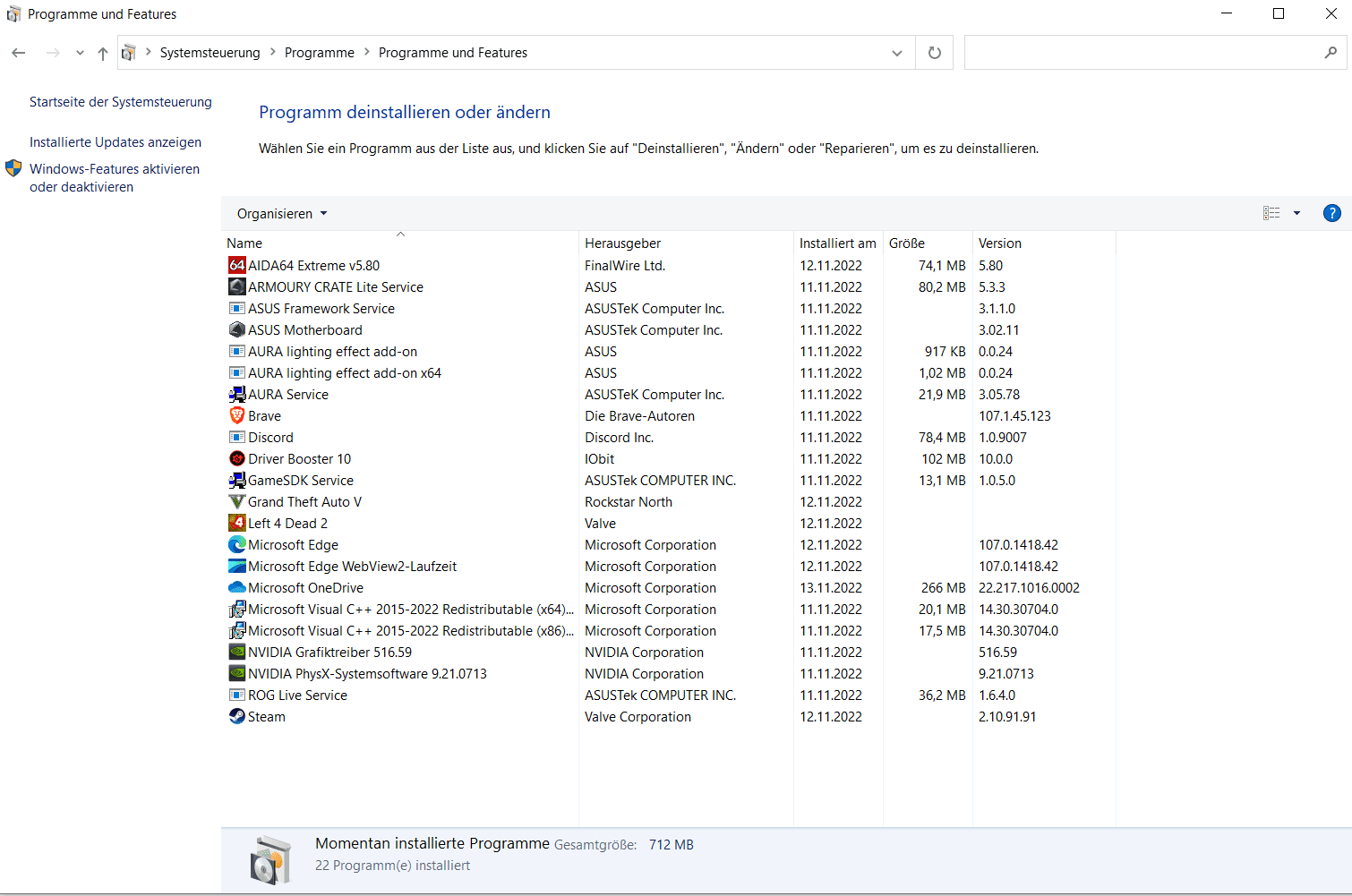Click the 266 MB size value
Viewport: 1352px width, 896px height.
click(944, 587)
